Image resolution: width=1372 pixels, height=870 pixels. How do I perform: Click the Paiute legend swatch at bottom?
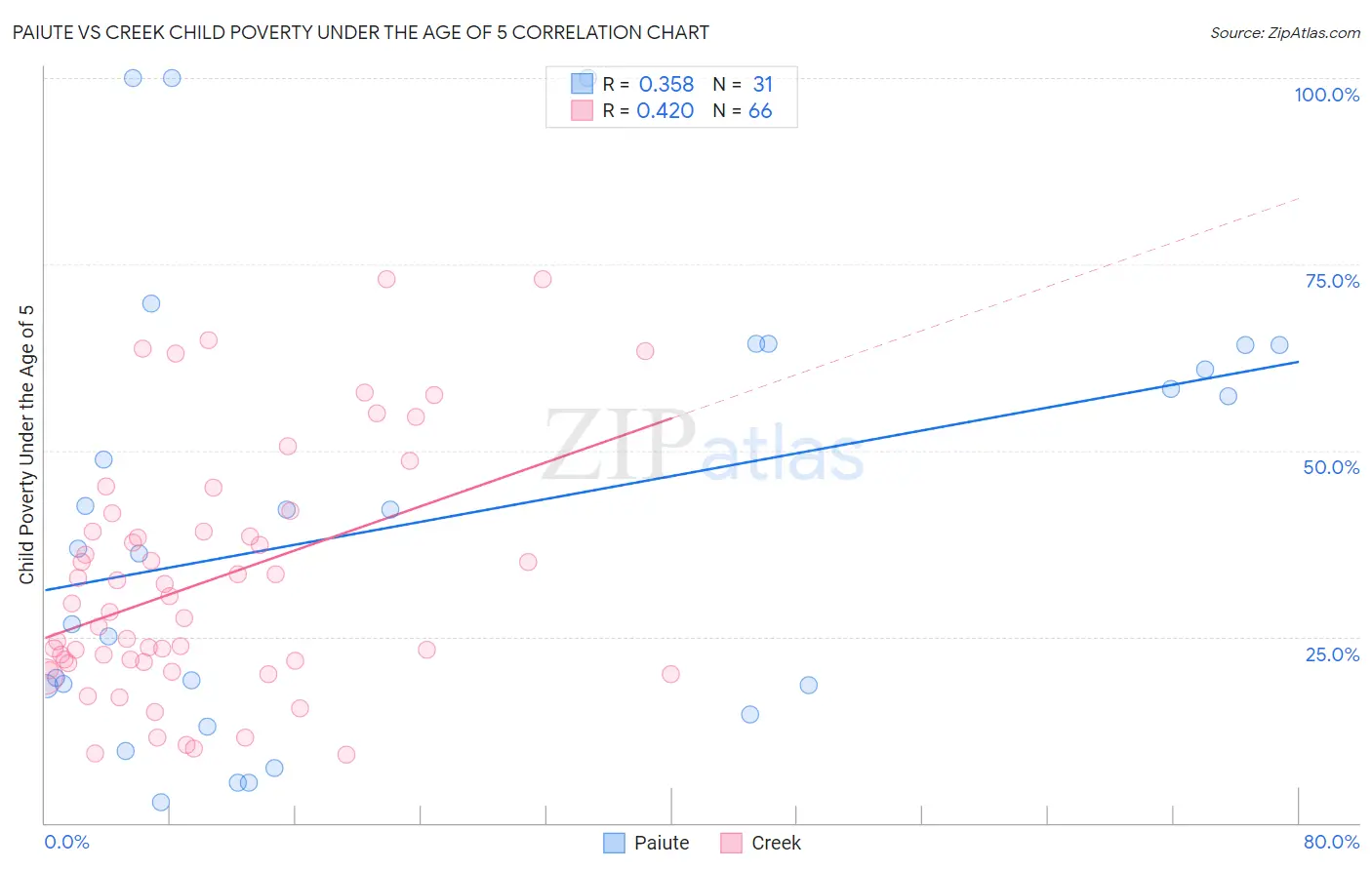(614, 844)
